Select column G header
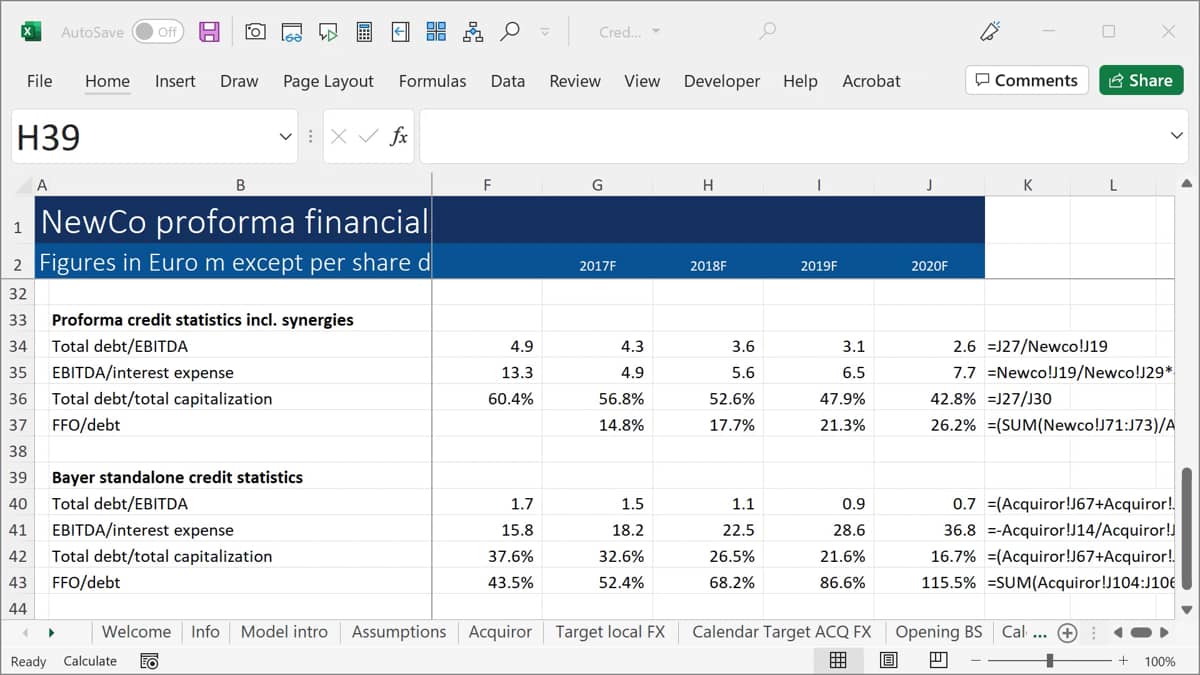 click(597, 186)
